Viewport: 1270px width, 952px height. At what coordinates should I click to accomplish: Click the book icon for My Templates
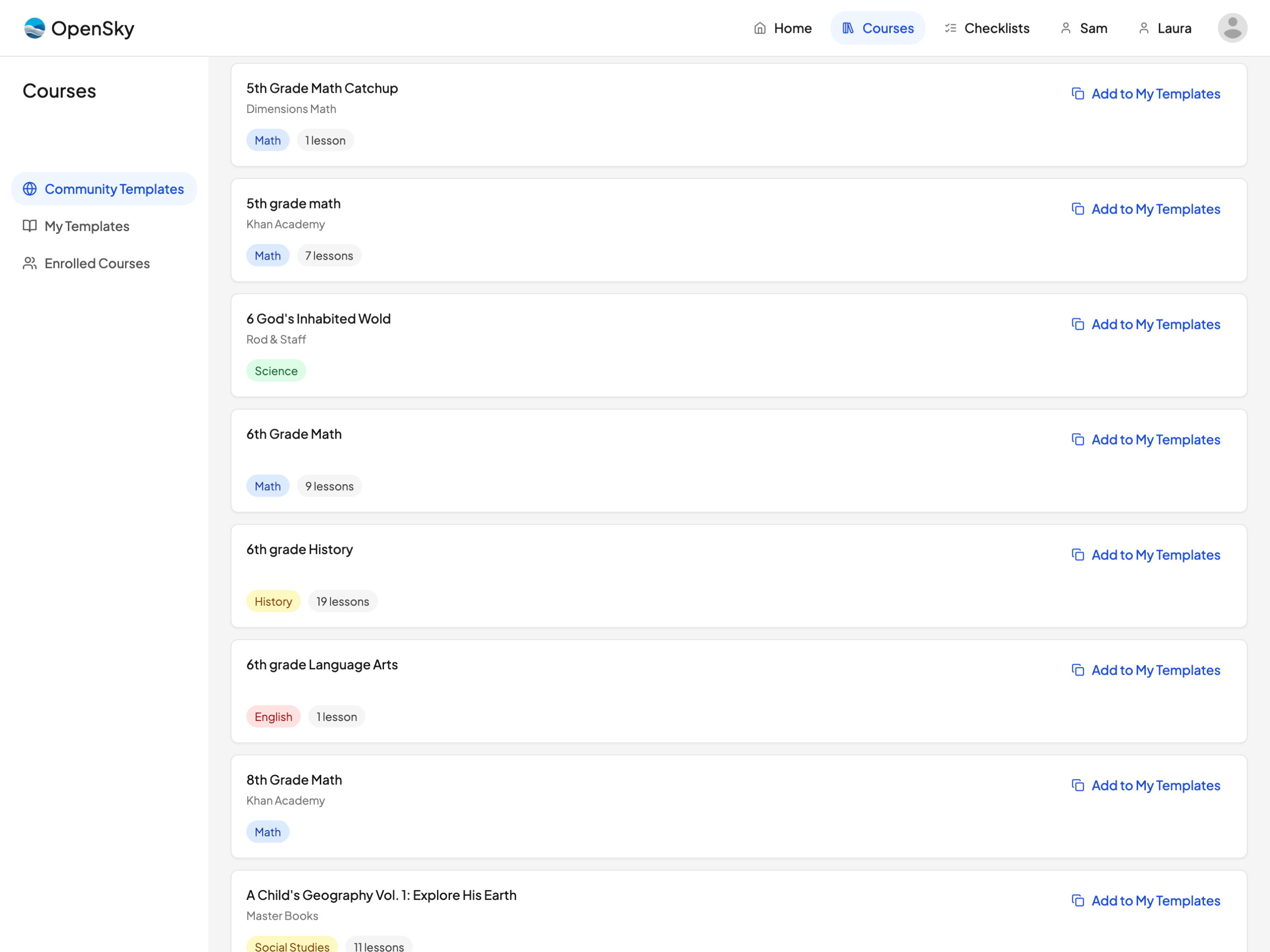[x=30, y=226]
